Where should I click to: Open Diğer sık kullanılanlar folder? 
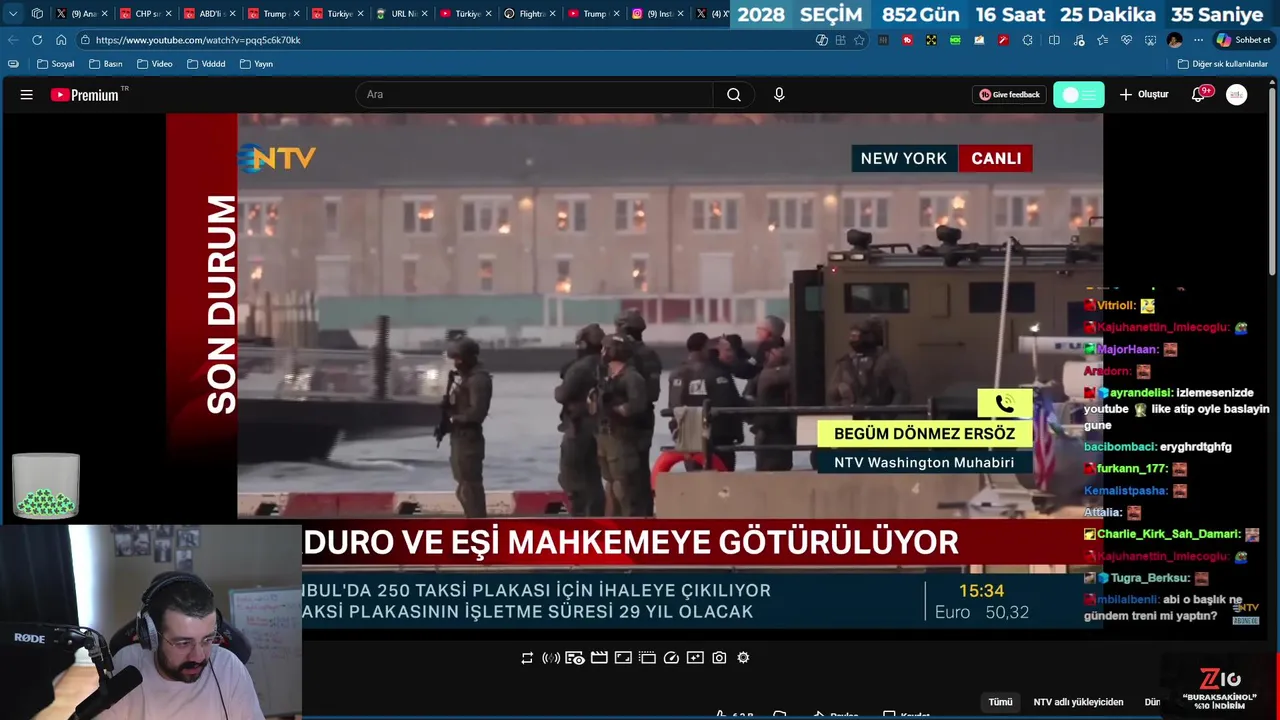tap(1223, 64)
